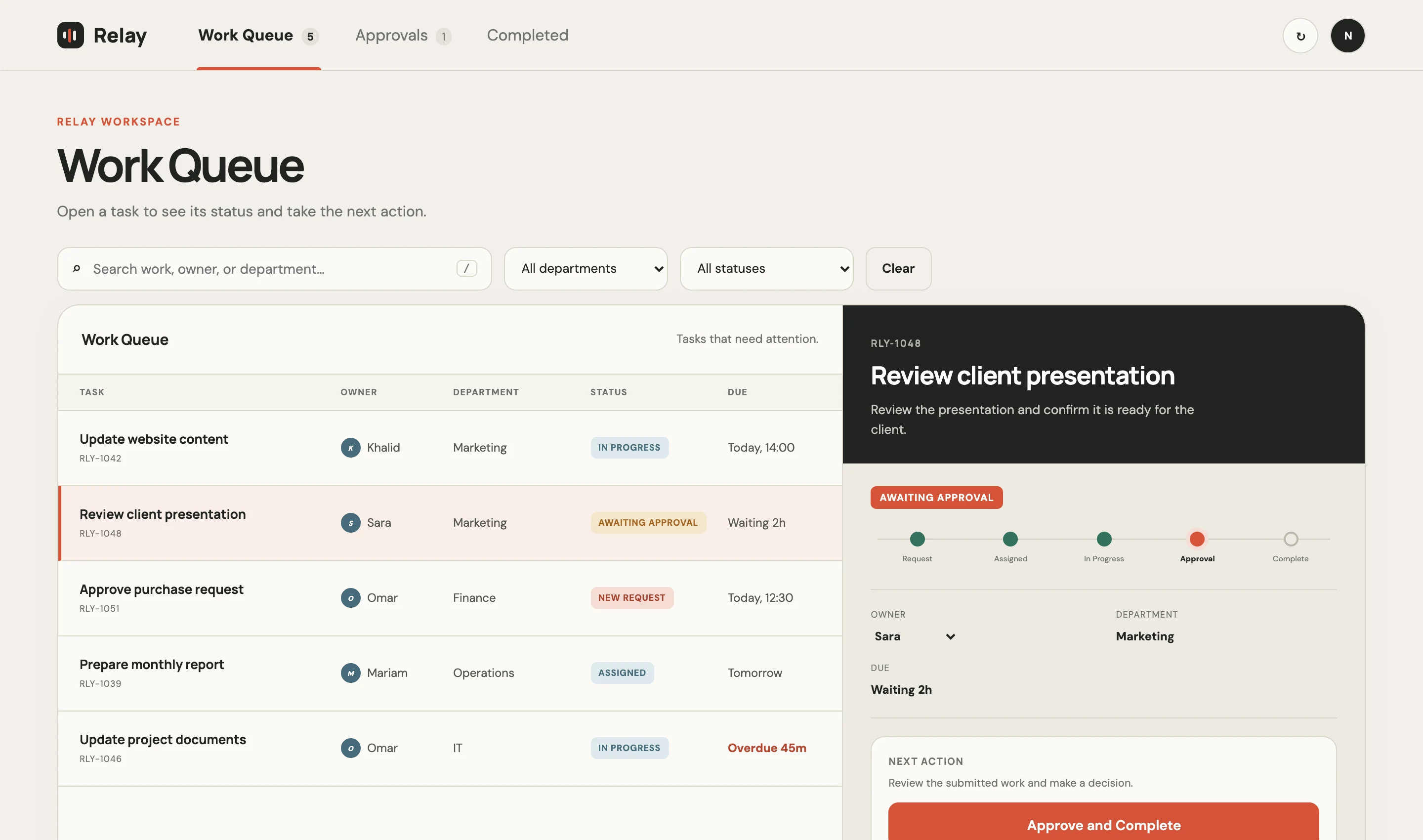Open the All departments dropdown
Image resolution: width=1423 pixels, height=840 pixels.
coord(586,269)
